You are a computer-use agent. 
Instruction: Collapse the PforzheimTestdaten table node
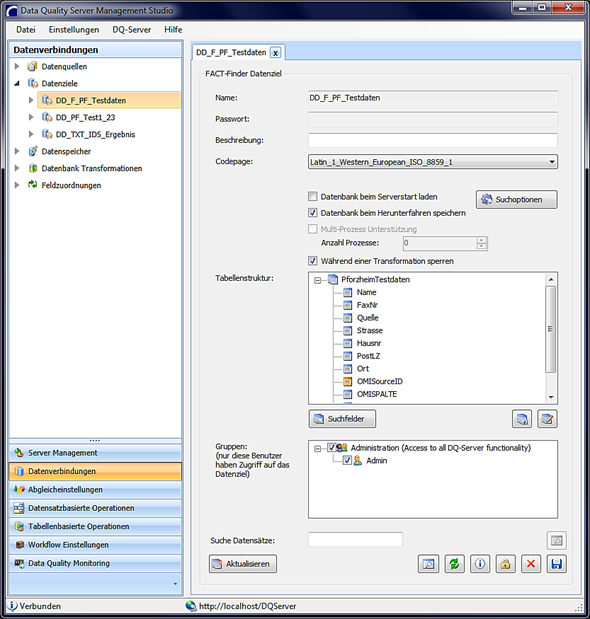[317, 280]
